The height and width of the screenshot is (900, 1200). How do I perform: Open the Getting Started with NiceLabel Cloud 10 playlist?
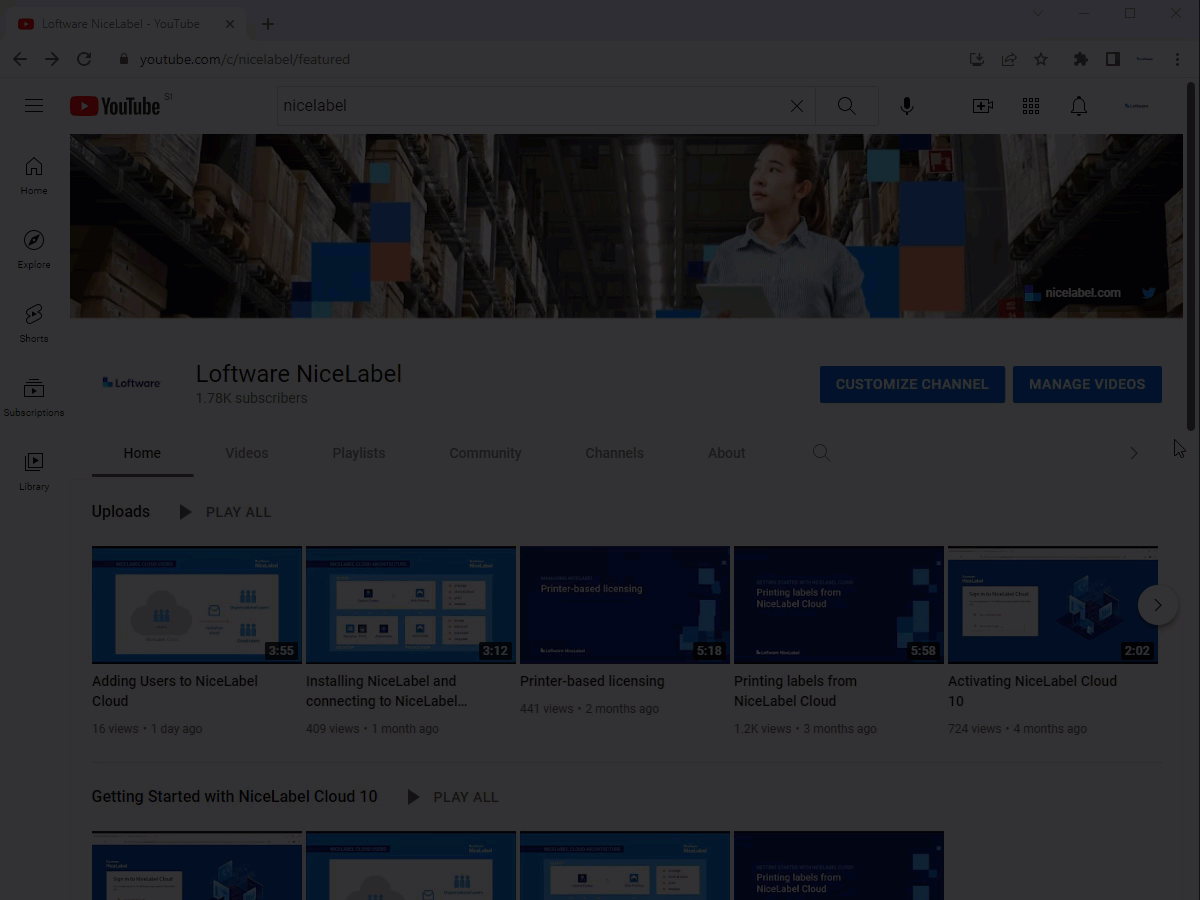[x=235, y=796]
